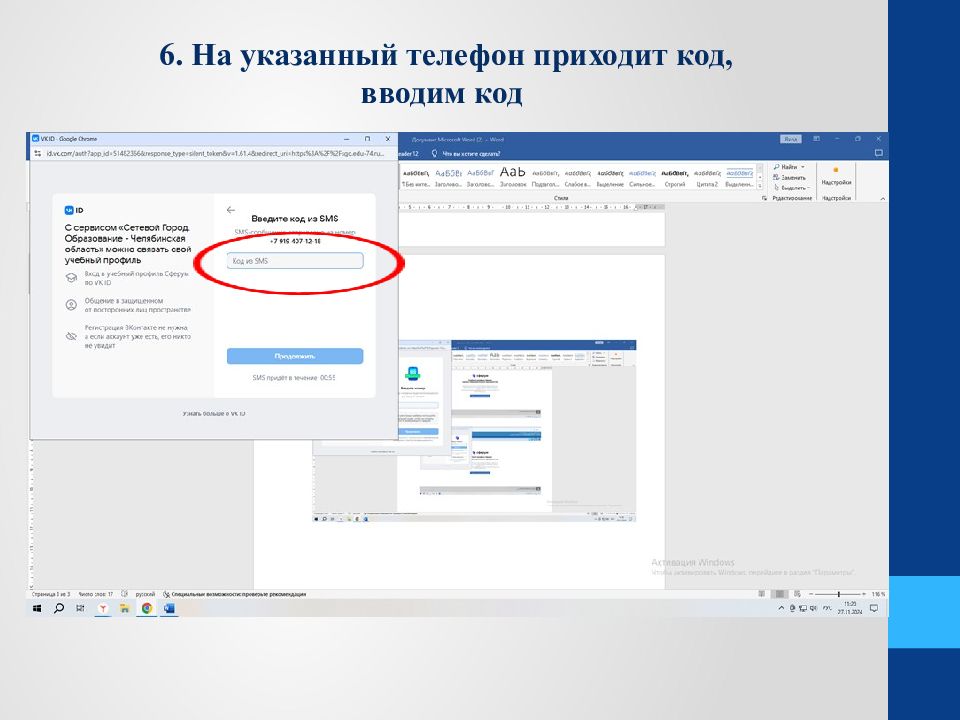Image resolution: width=960 pixels, height=720 pixels.
Task: Click 'Заменить' in Word's editing group
Action: [x=789, y=178]
